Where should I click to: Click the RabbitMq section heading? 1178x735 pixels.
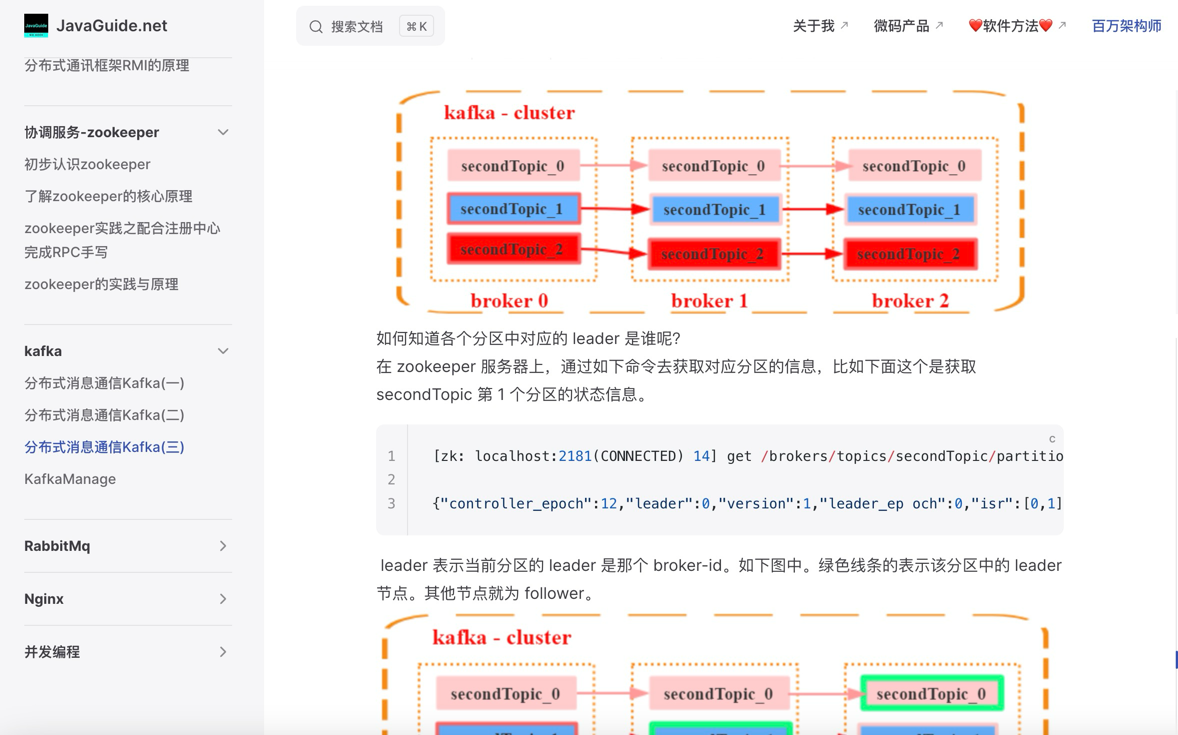click(x=57, y=546)
